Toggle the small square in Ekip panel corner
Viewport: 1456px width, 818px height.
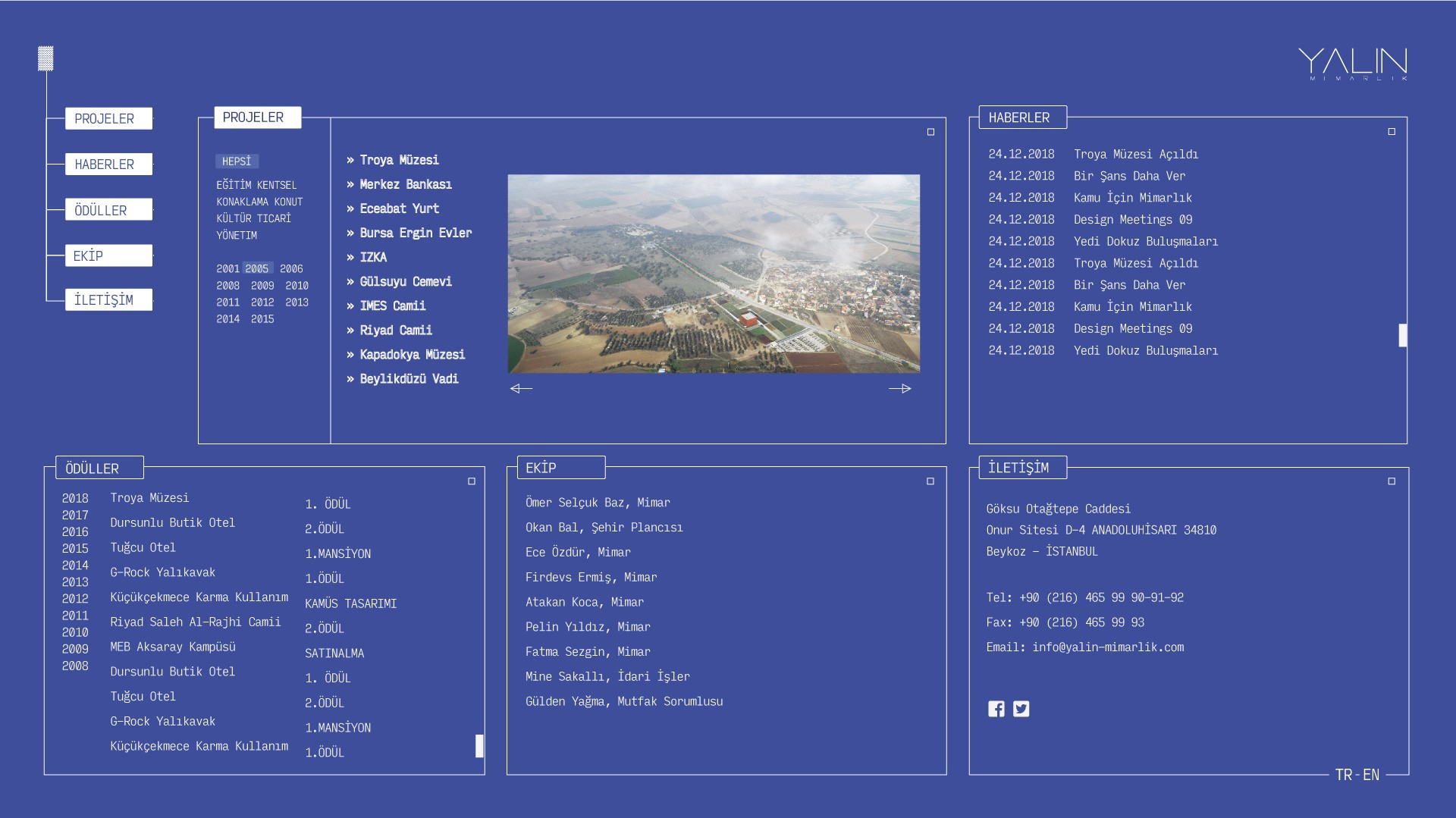pyautogui.click(x=930, y=481)
